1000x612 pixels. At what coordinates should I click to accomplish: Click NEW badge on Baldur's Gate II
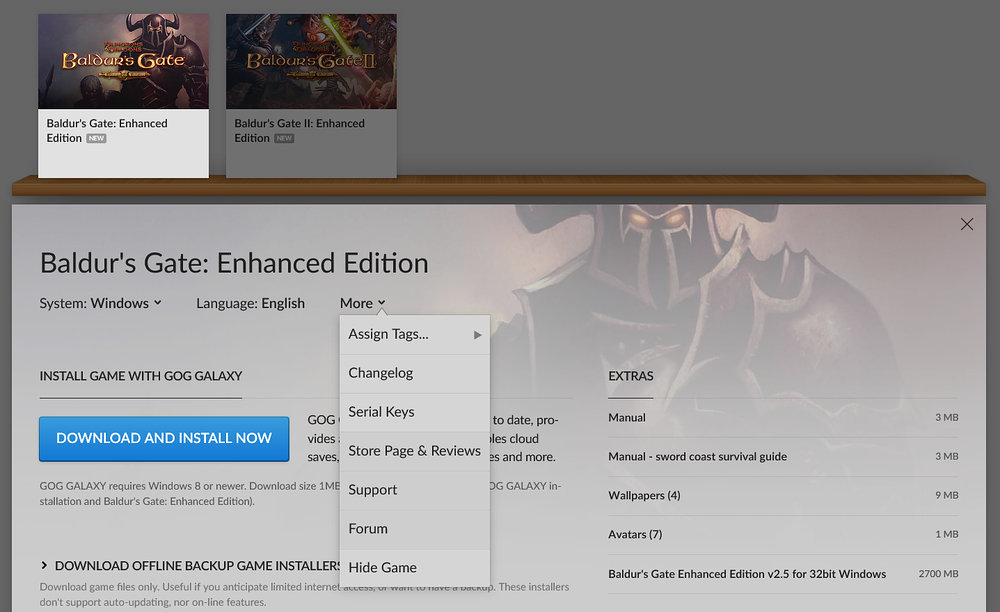pos(284,138)
